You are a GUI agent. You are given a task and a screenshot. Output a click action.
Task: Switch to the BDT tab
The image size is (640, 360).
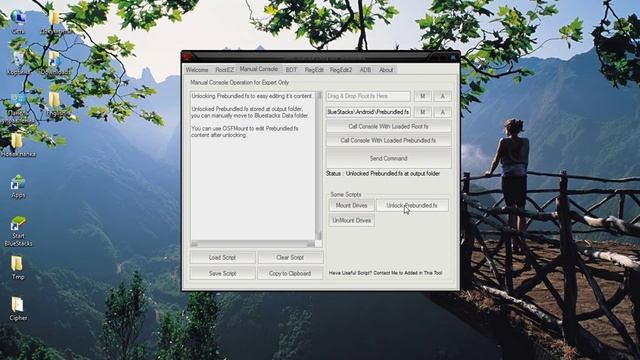291,70
